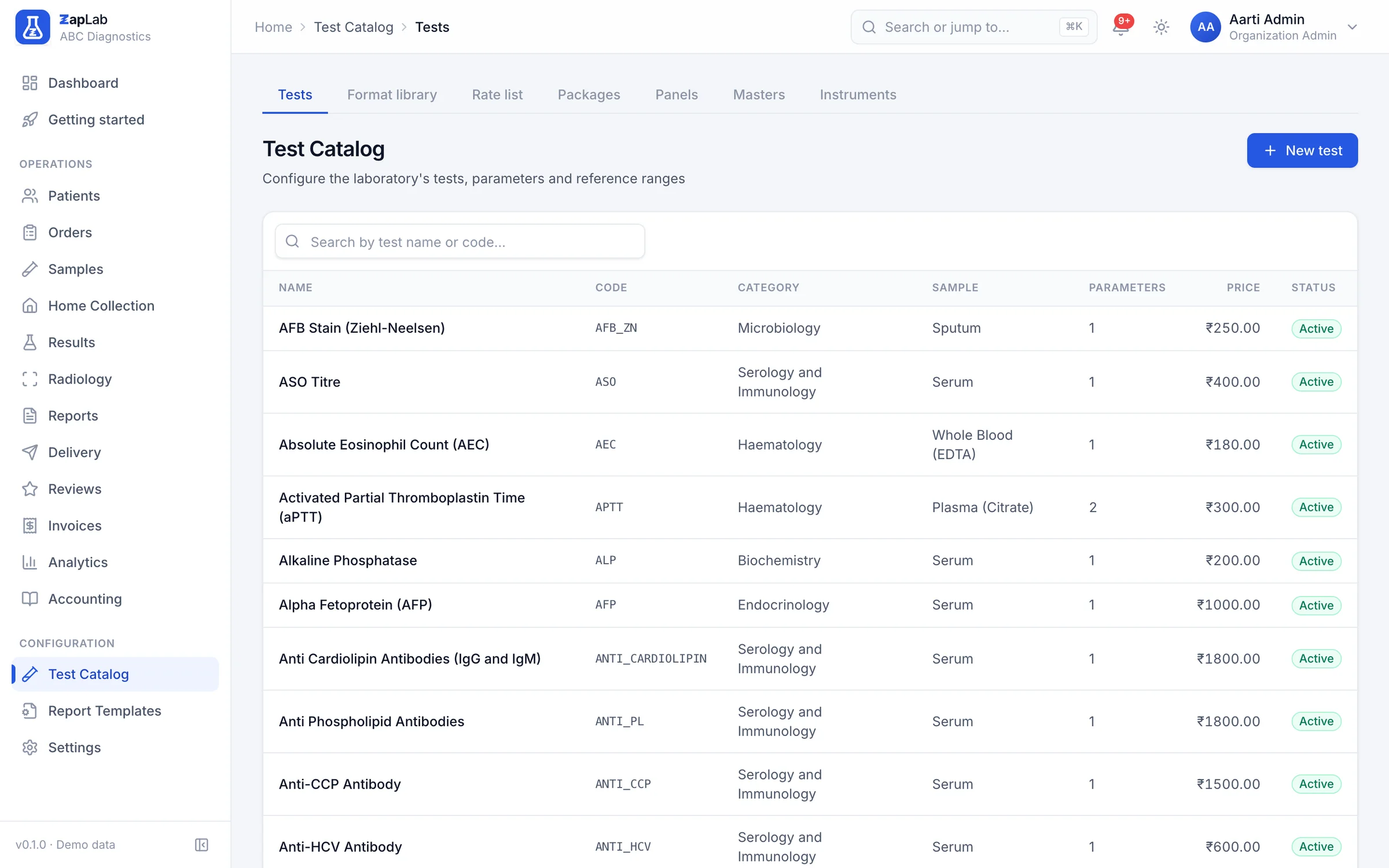
Task: Click Sputum sample cell
Action: 956,328
